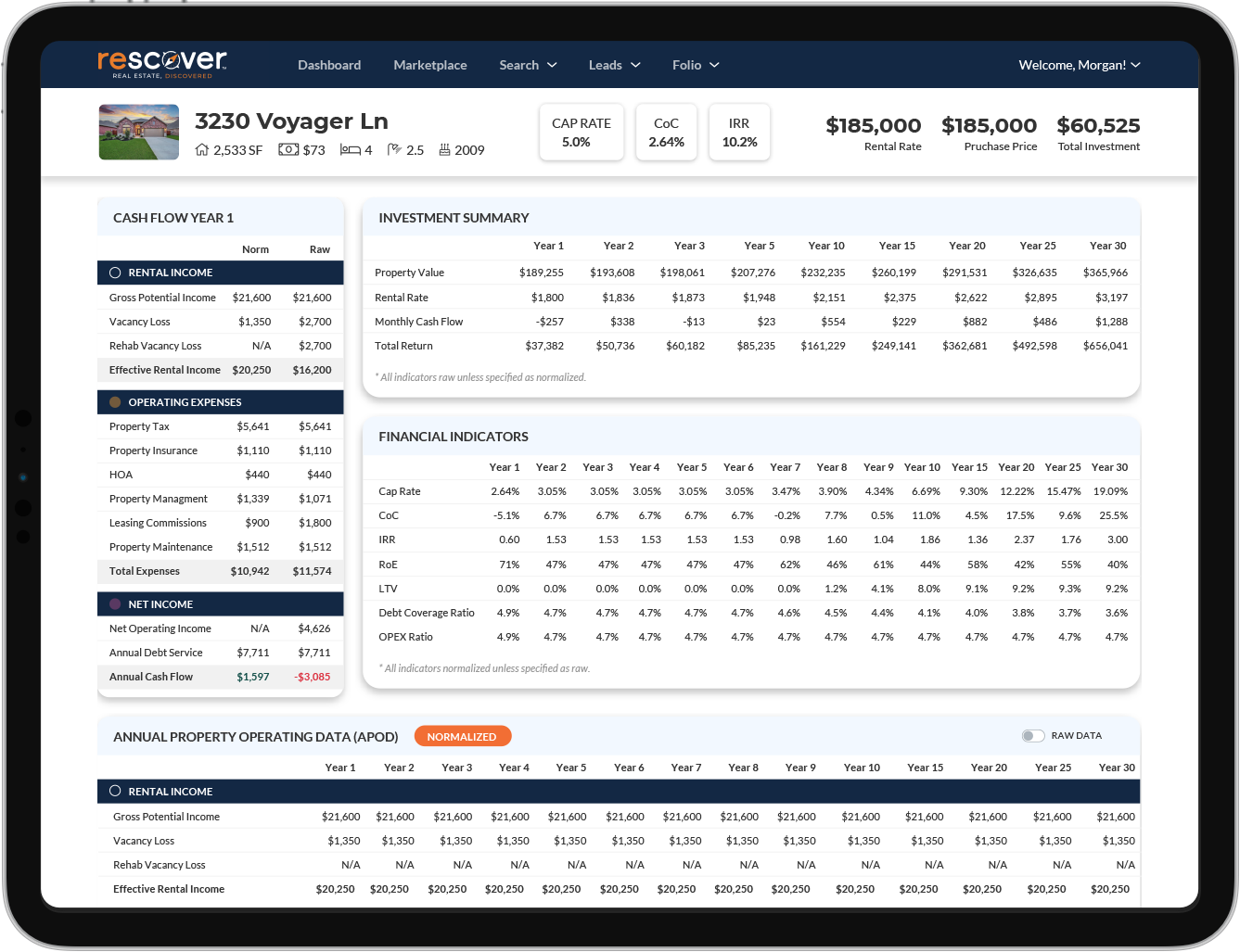
Task: Open the Search dropdown menu
Action: pos(528,65)
